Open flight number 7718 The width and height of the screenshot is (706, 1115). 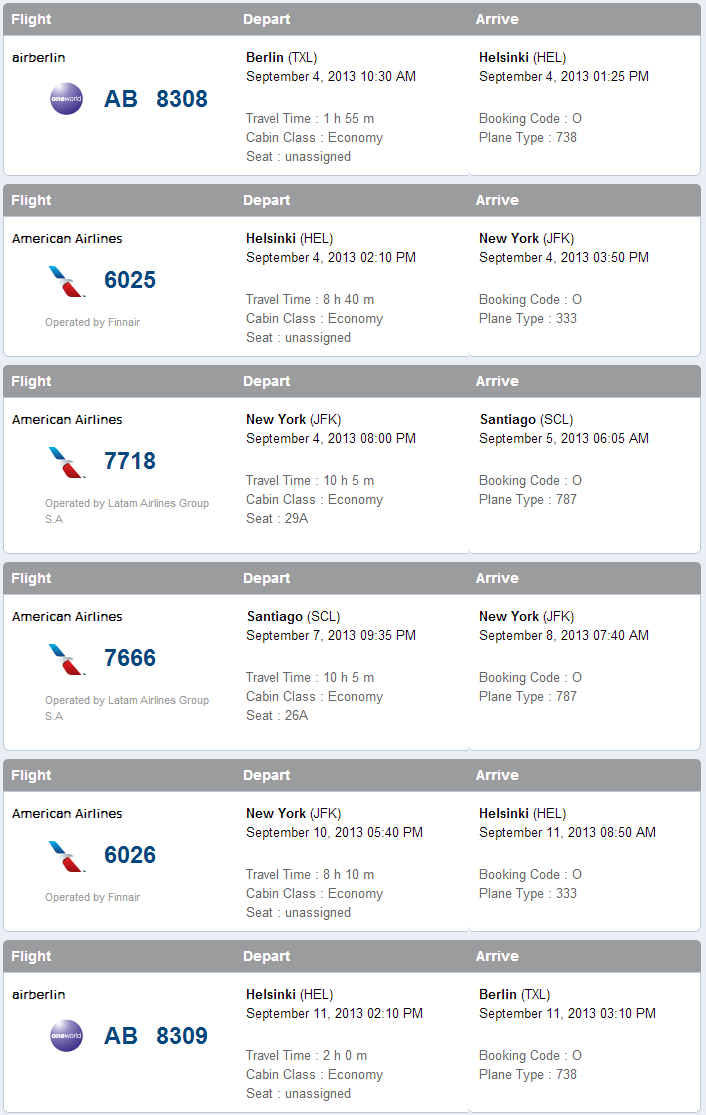coord(130,462)
